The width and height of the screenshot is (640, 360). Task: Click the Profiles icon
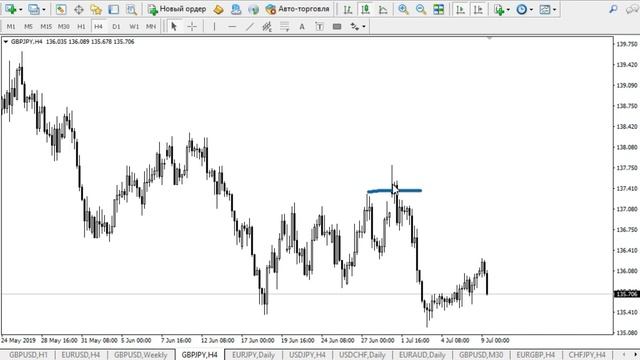[34, 9]
